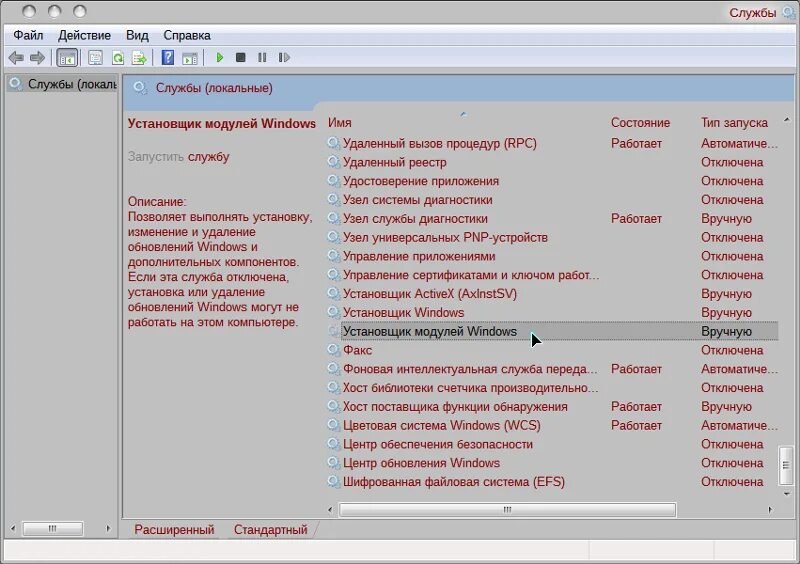Image resolution: width=800 pixels, height=564 pixels.
Task: Click the Restart service toolbar button
Action: 284,58
